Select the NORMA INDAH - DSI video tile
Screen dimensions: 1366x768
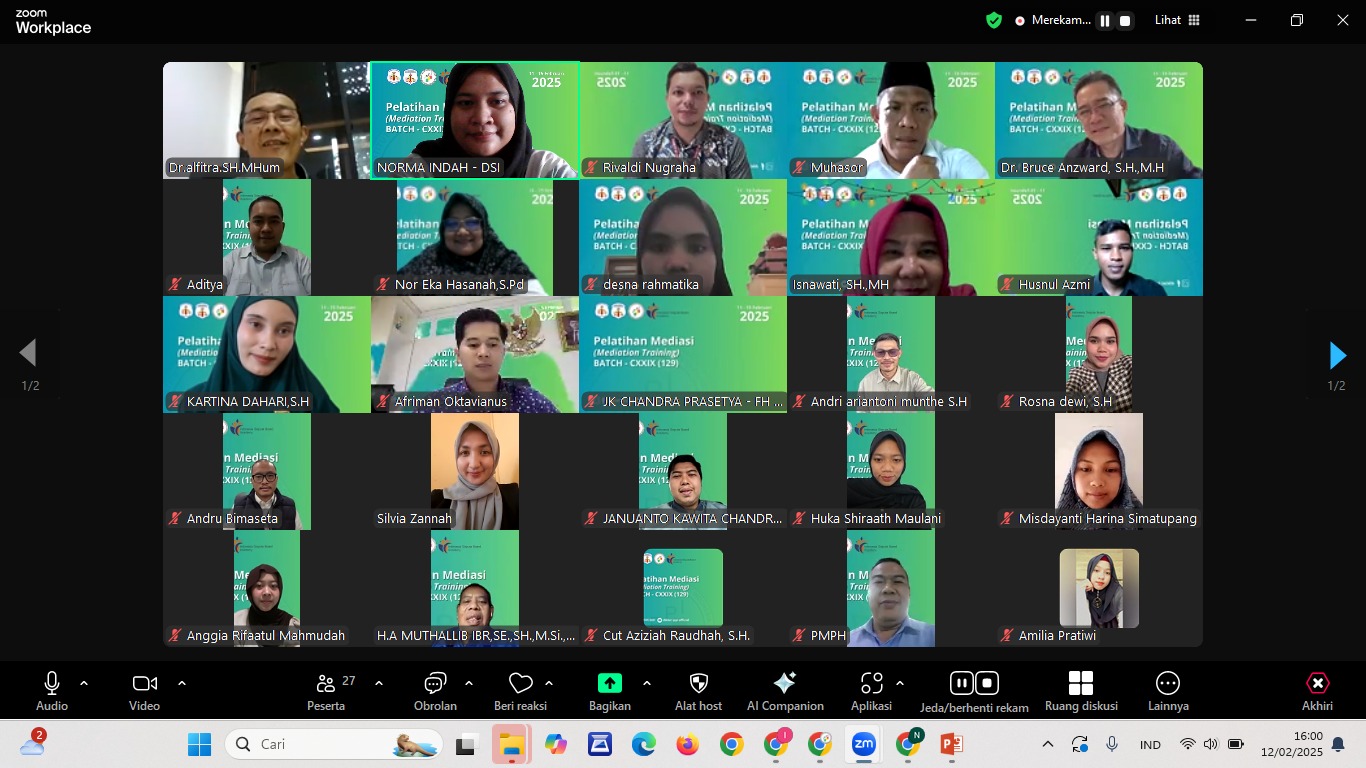475,120
